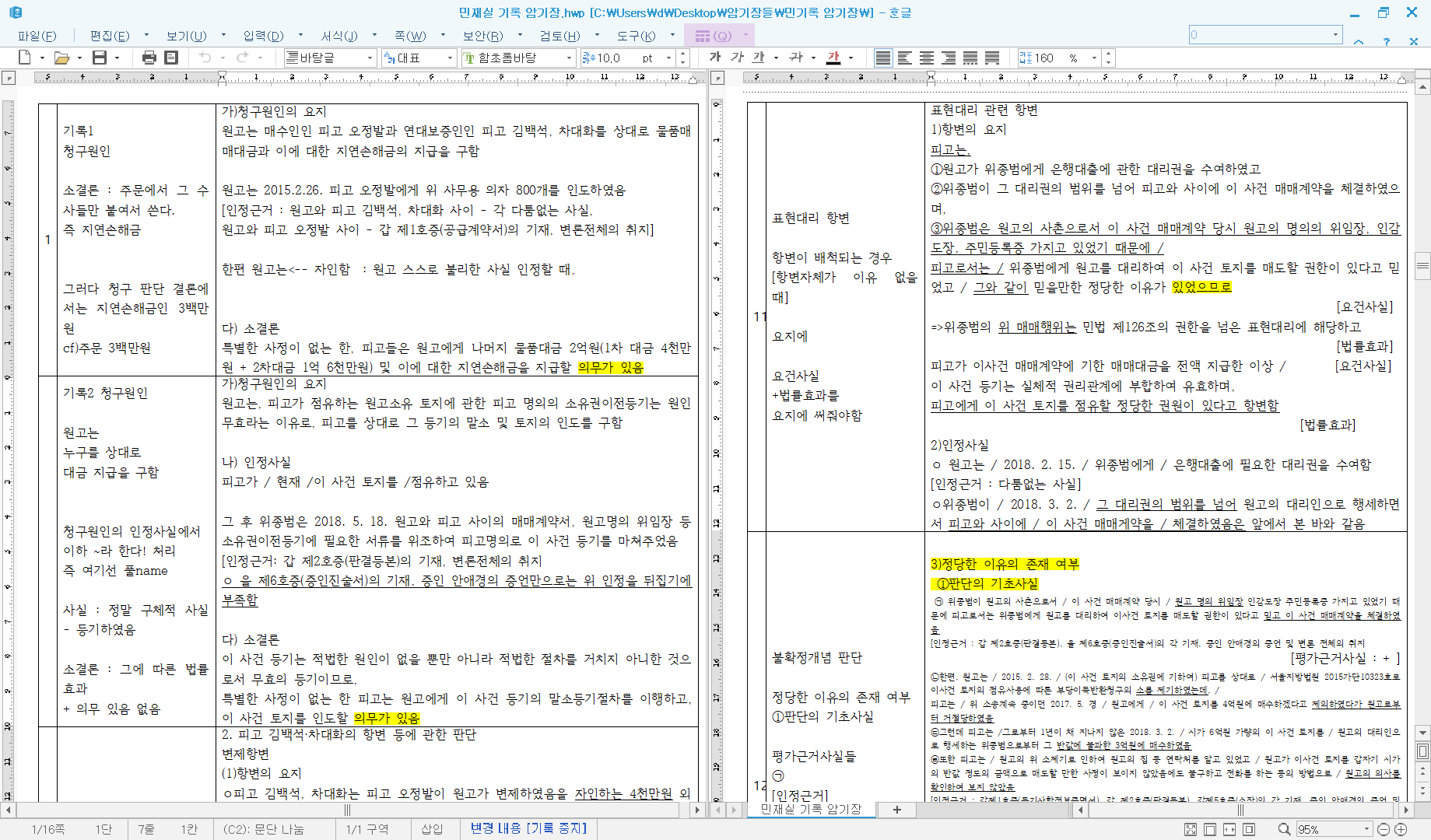Apply right paragraph alignment
This screenshot has height=840, width=1431.
948,58
